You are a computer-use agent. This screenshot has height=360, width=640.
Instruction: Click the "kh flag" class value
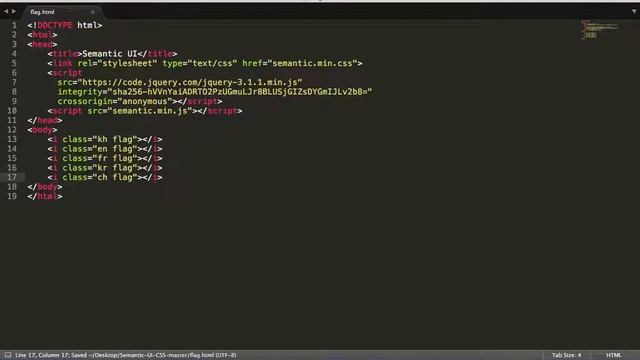coord(115,139)
